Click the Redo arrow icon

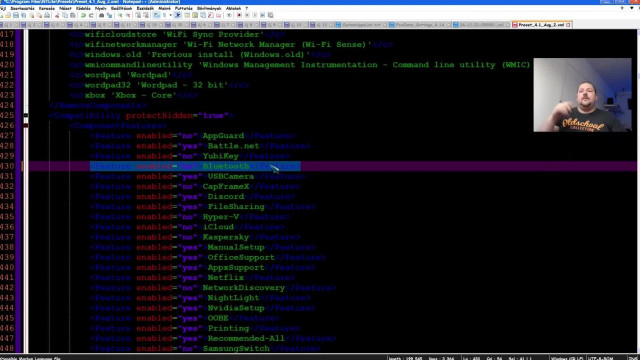[91, 15]
